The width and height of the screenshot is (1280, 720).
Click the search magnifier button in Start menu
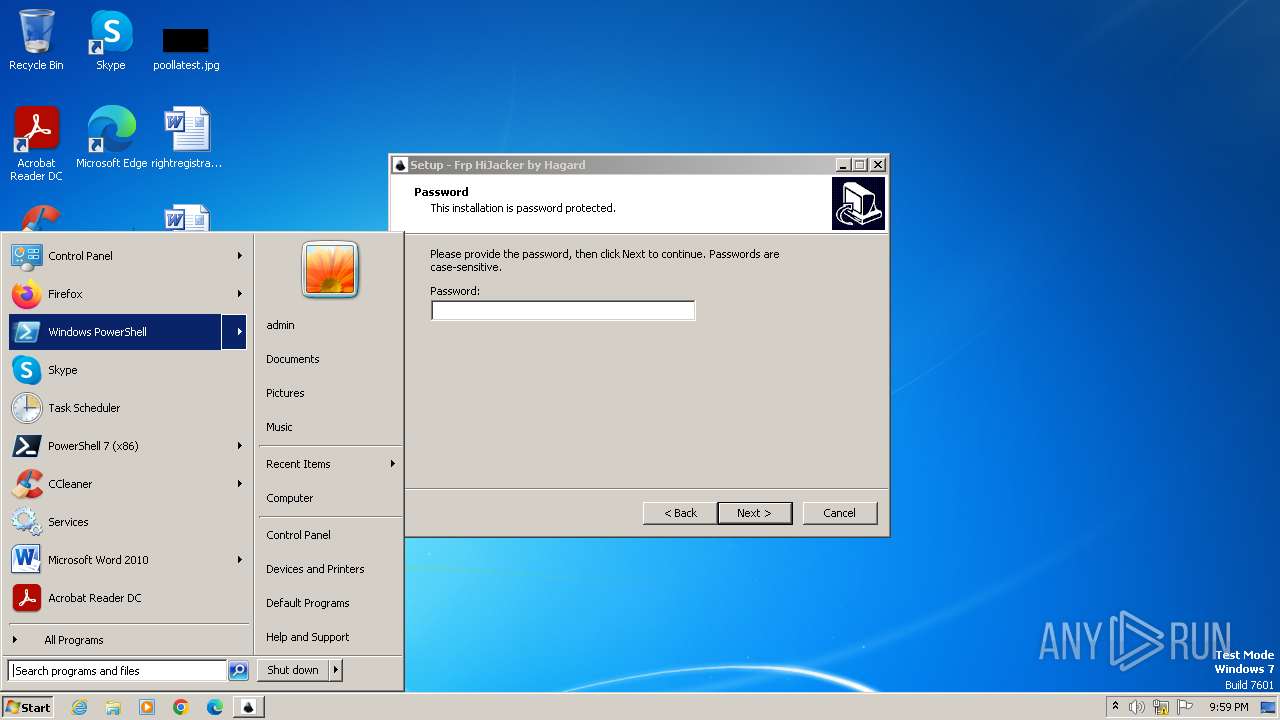click(x=238, y=671)
